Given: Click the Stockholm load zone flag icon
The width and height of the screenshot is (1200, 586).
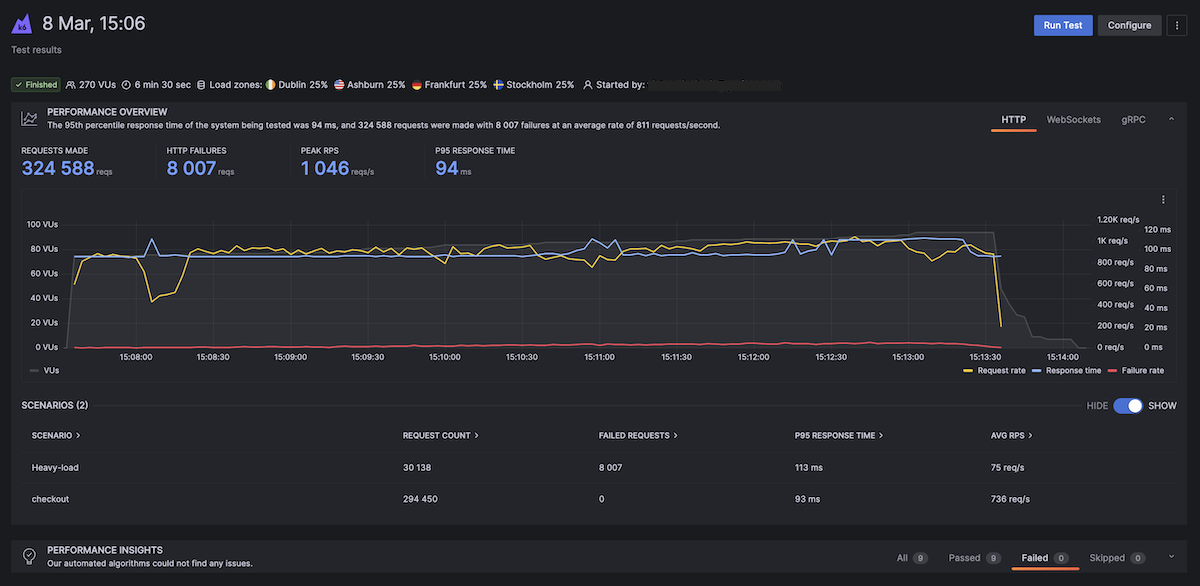Looking at the screenshot, I should (x=497, y=85).
